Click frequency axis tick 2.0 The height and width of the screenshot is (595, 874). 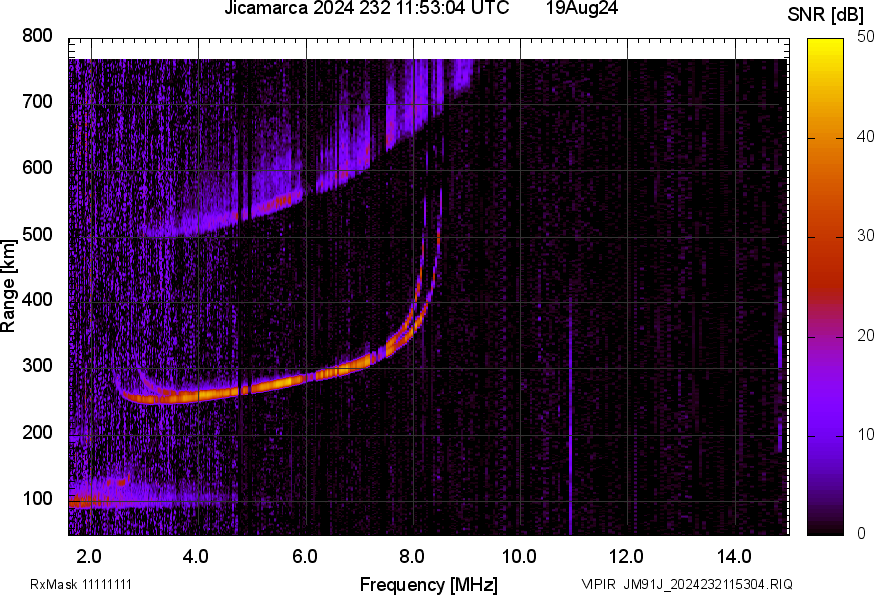pyautogui.click(x=89, y=557)
